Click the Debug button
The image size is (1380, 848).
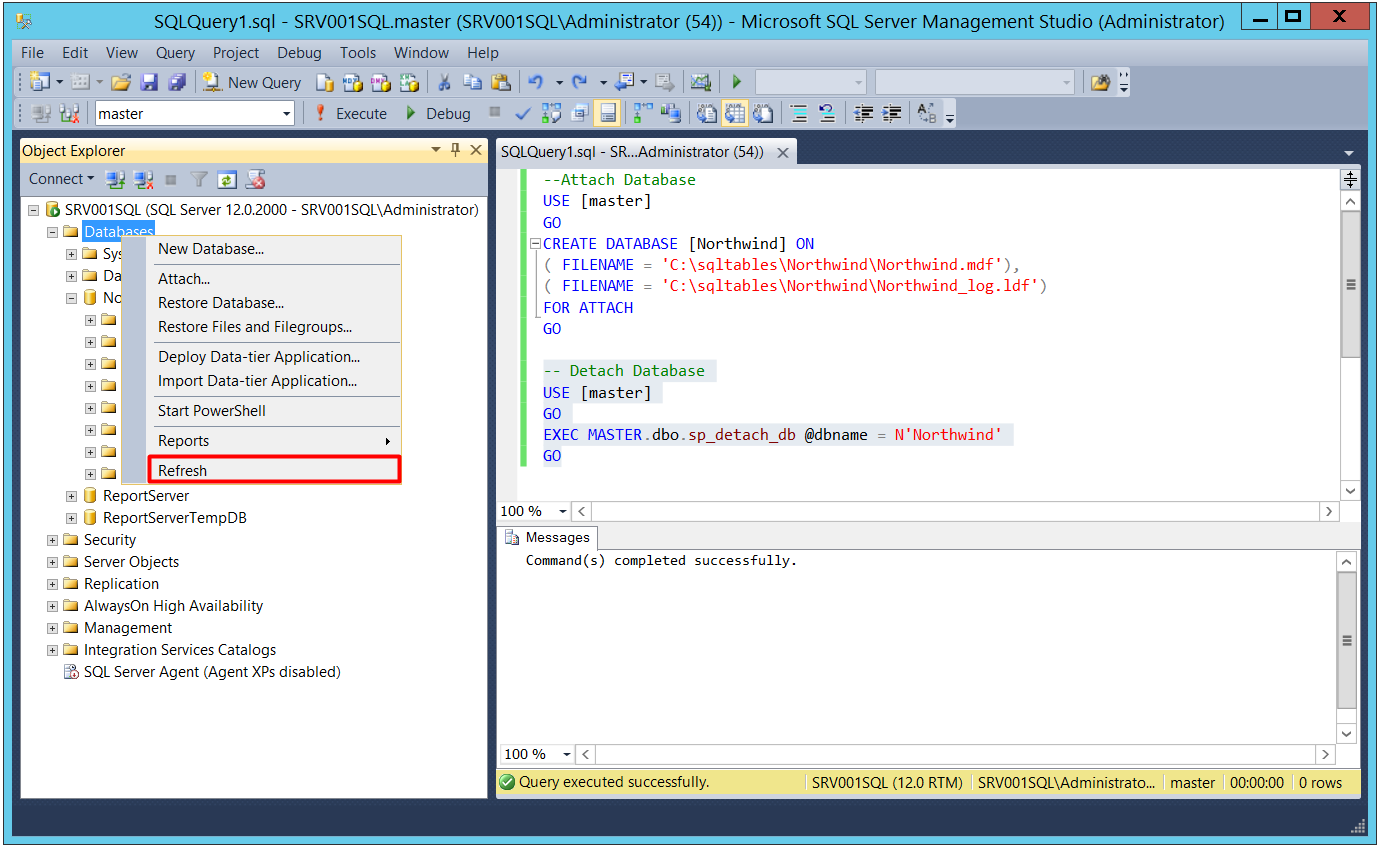pyautogui.click(x=437, y=113)
